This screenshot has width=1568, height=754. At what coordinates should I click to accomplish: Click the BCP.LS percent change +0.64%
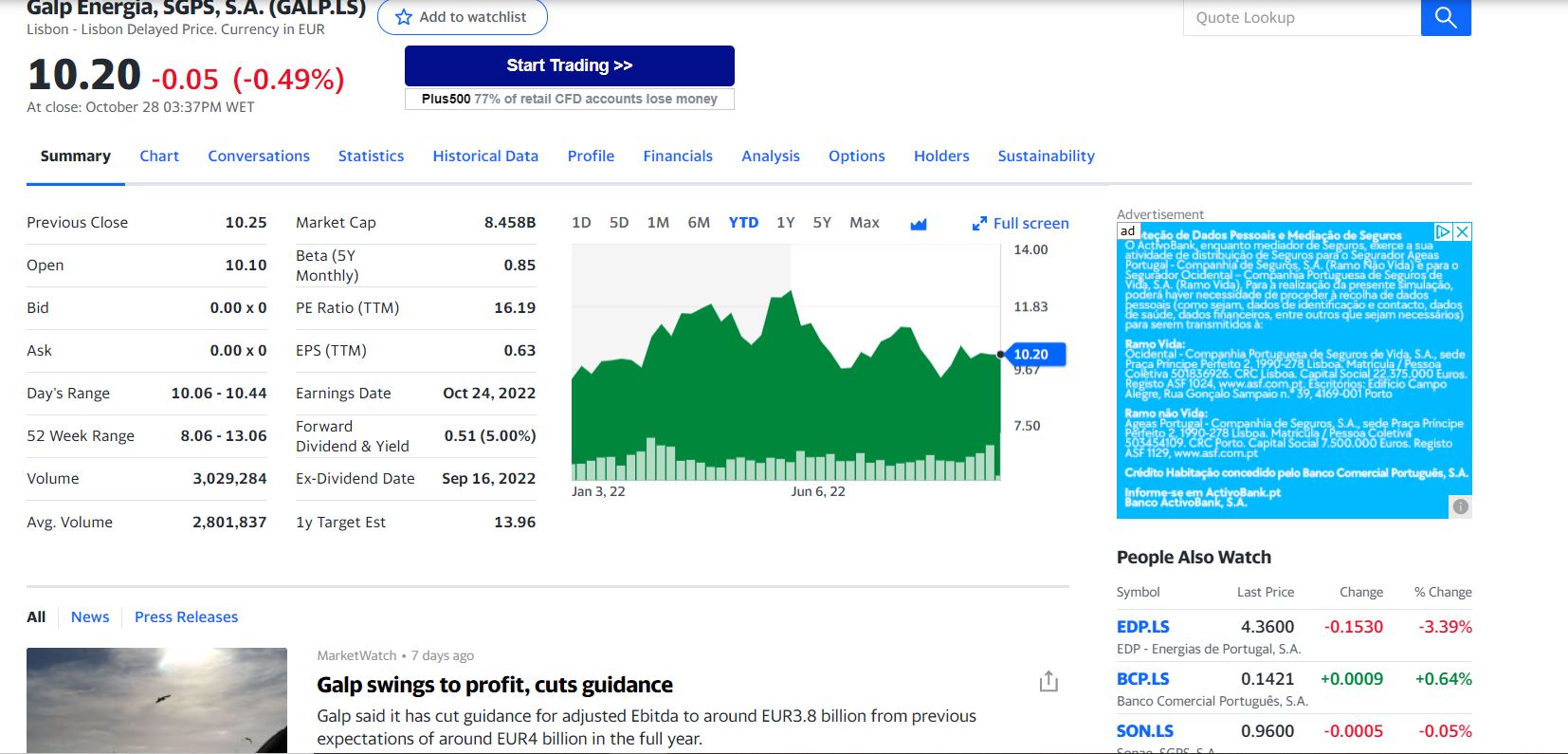click(x=1444, y=679)
